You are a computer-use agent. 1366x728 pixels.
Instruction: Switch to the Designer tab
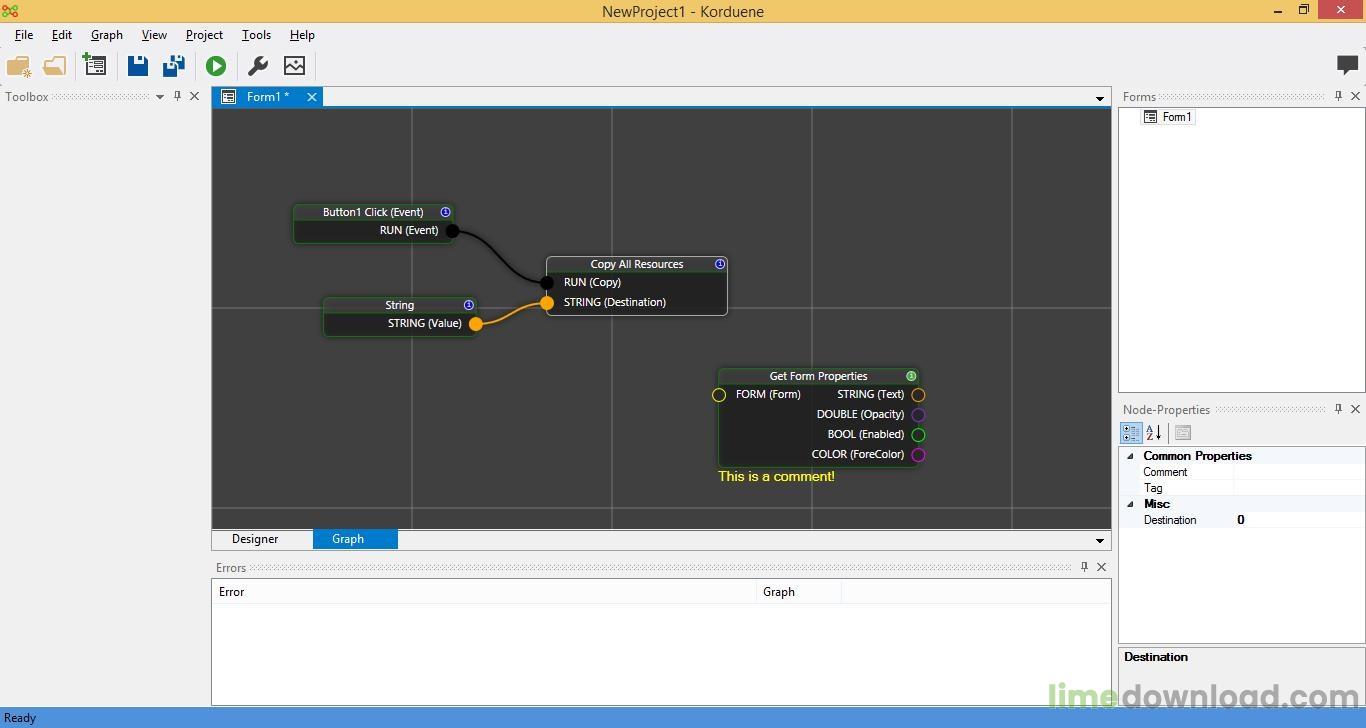[x=255, y=539]
